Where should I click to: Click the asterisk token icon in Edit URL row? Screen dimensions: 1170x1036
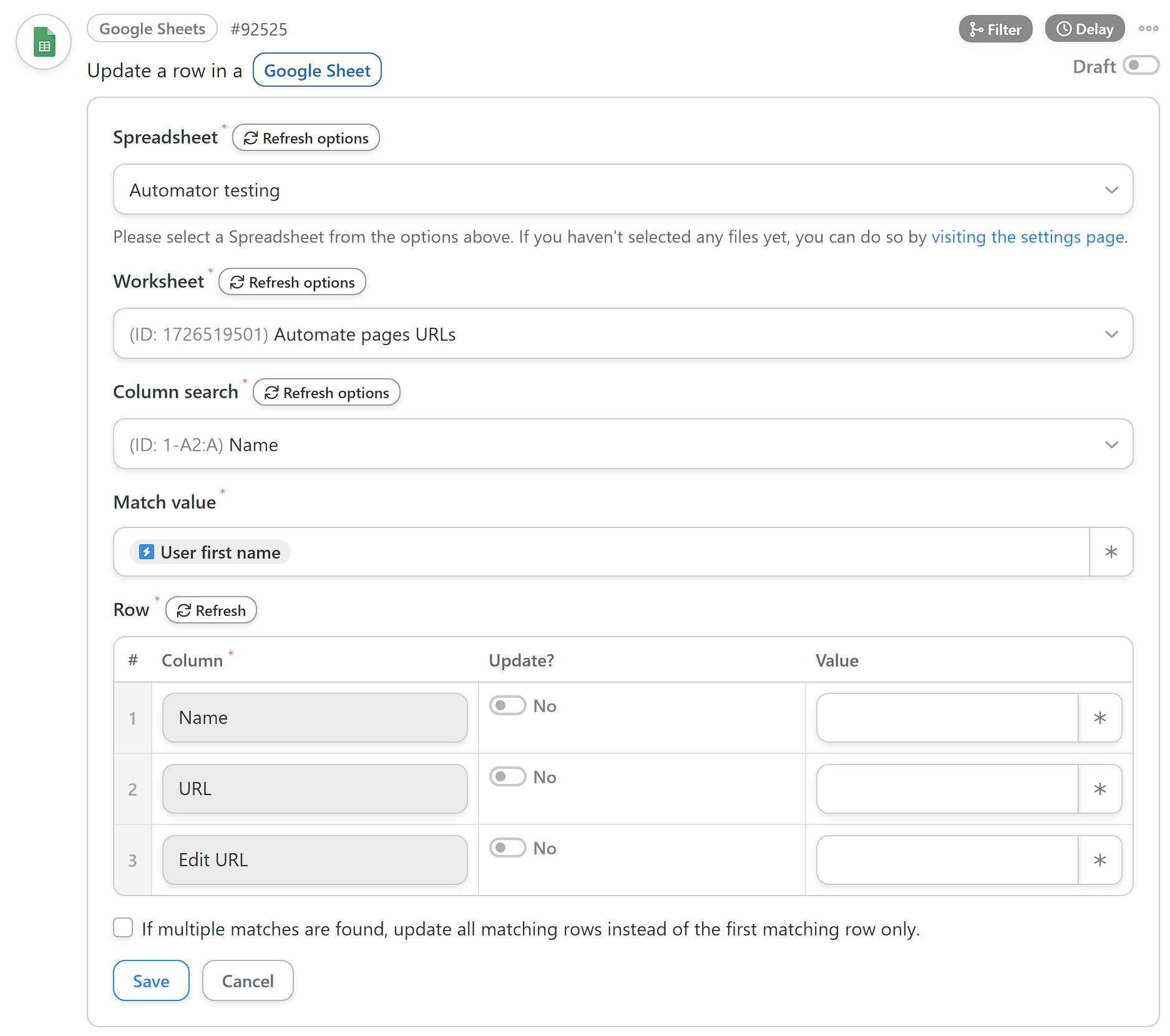[x=1099, y=860]
